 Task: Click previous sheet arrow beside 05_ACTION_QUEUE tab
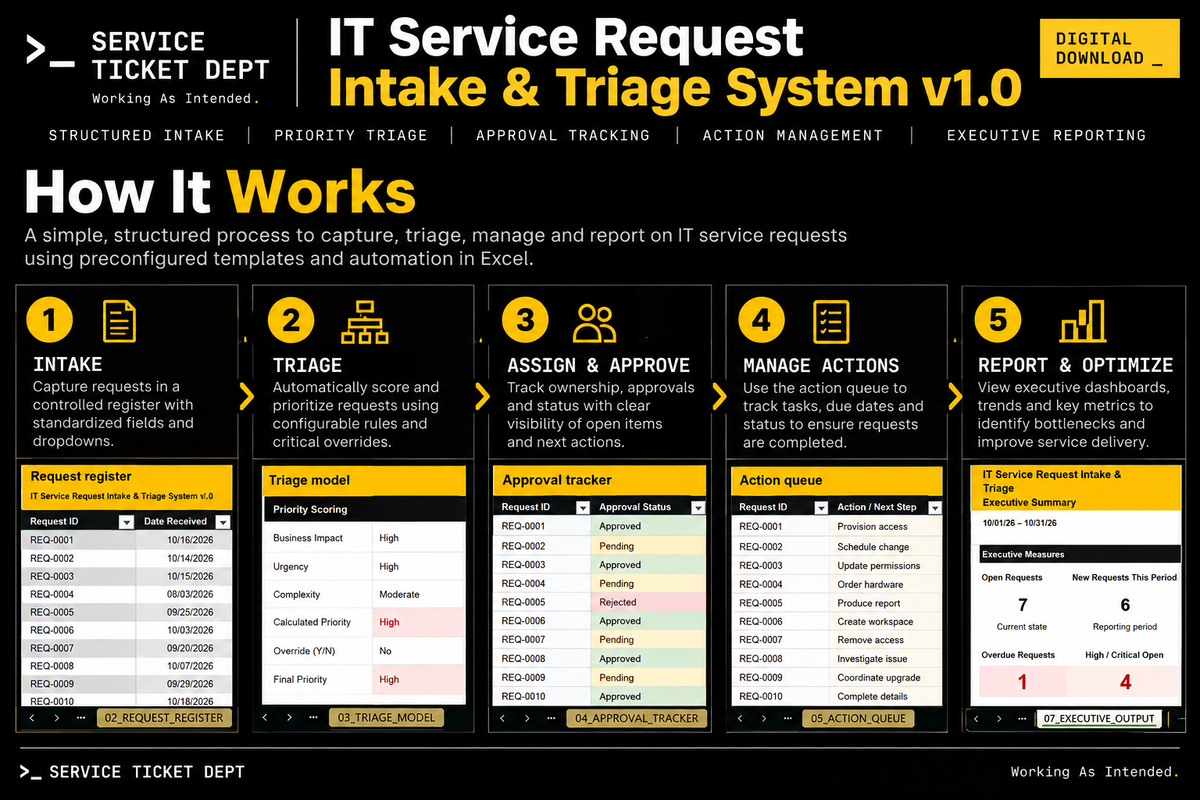738,718
